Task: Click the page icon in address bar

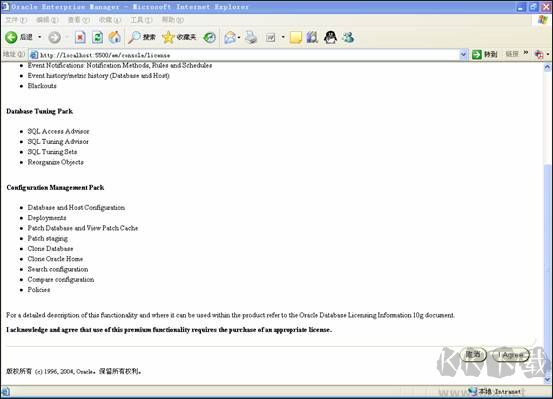Action: tap(34, 55)
